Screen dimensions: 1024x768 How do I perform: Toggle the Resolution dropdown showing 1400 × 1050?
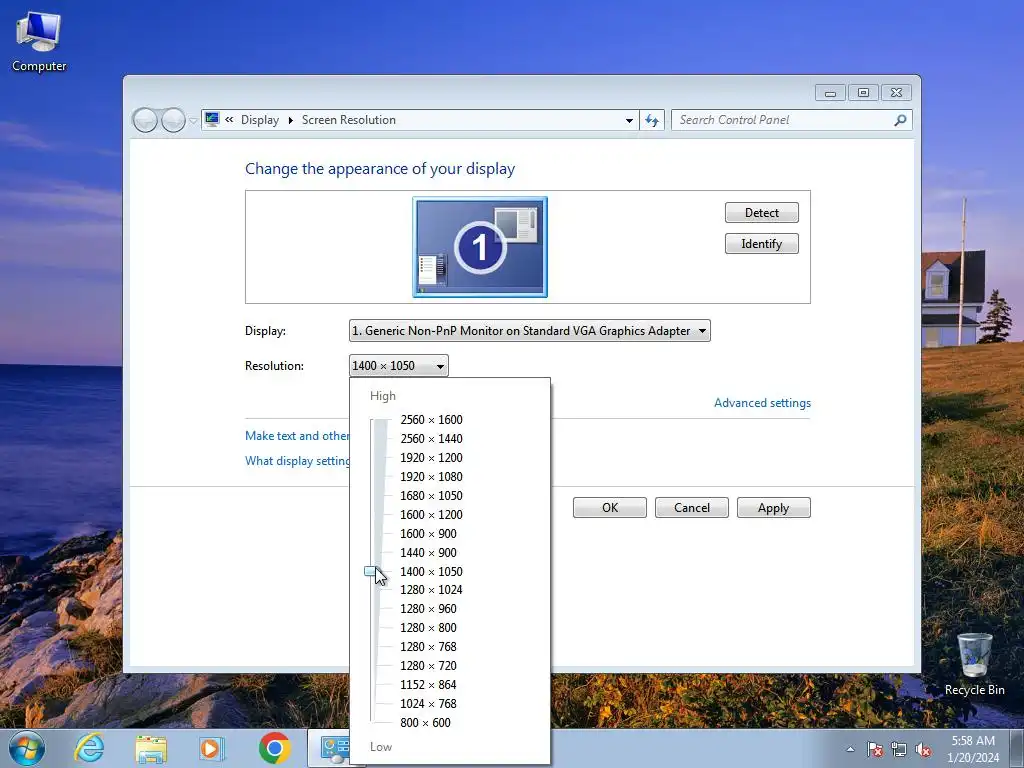click(x=398, y=366)
